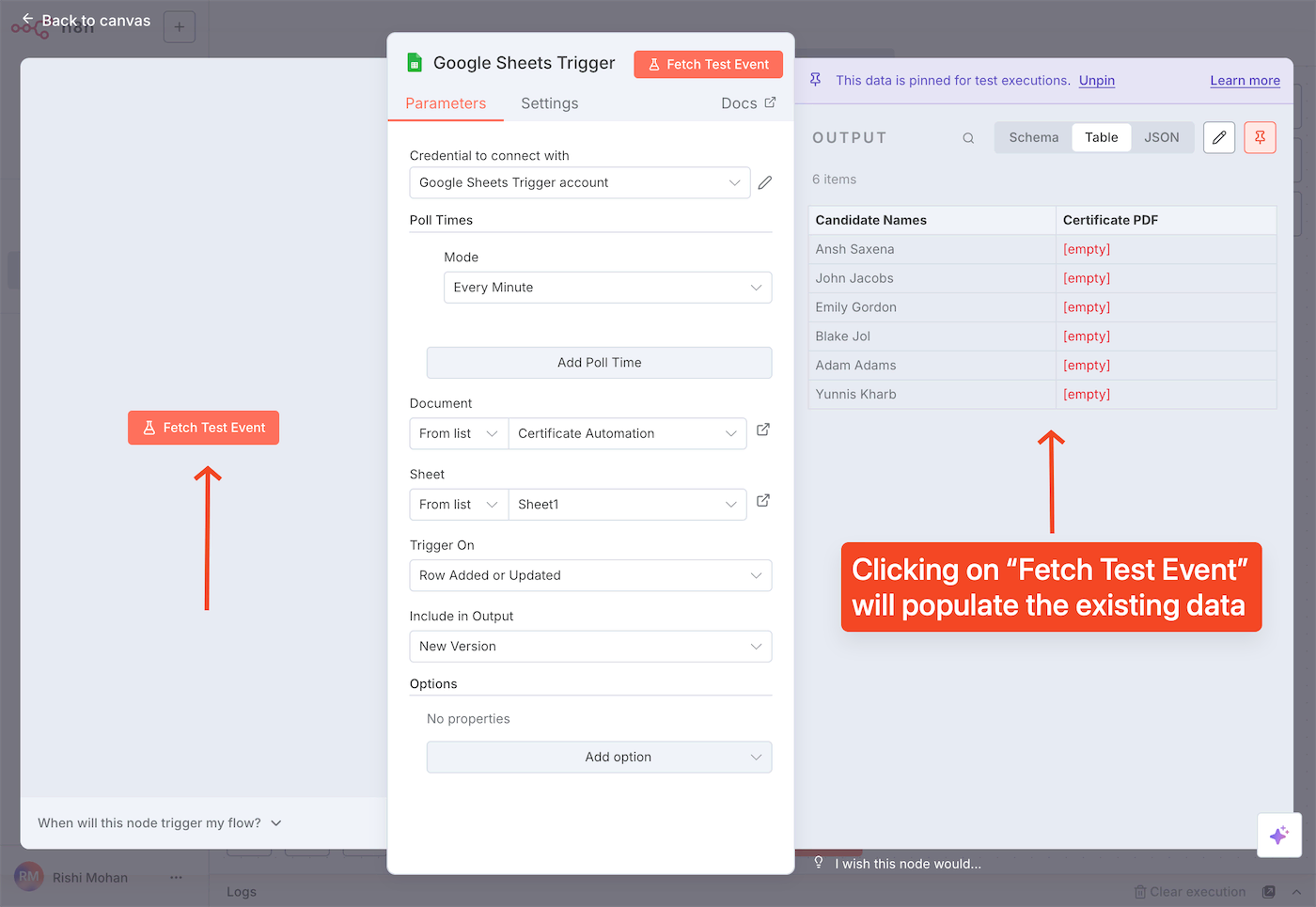Screen dimensions: 1316x907
Task: Open the Google Sheets Trigger account dropdown
Action: 580,182
